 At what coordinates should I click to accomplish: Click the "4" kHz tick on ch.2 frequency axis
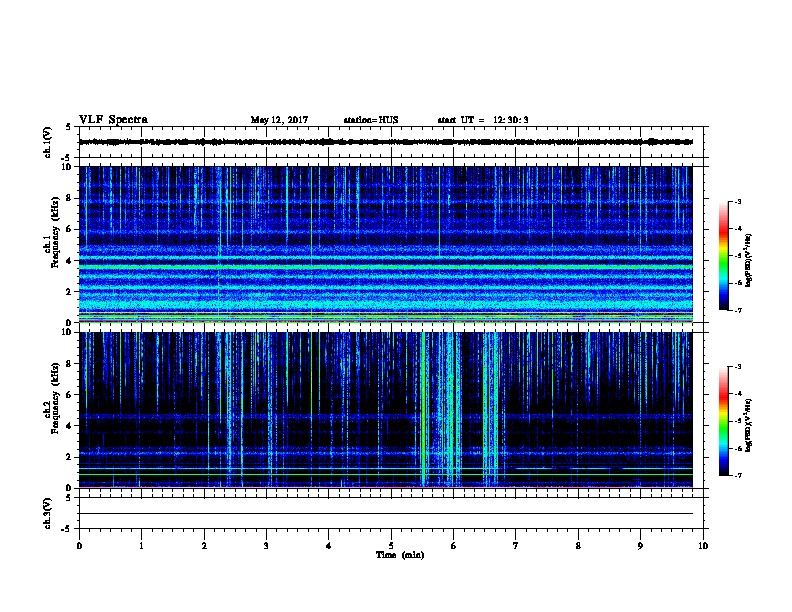pyautogui.click(x=70, y=426)
